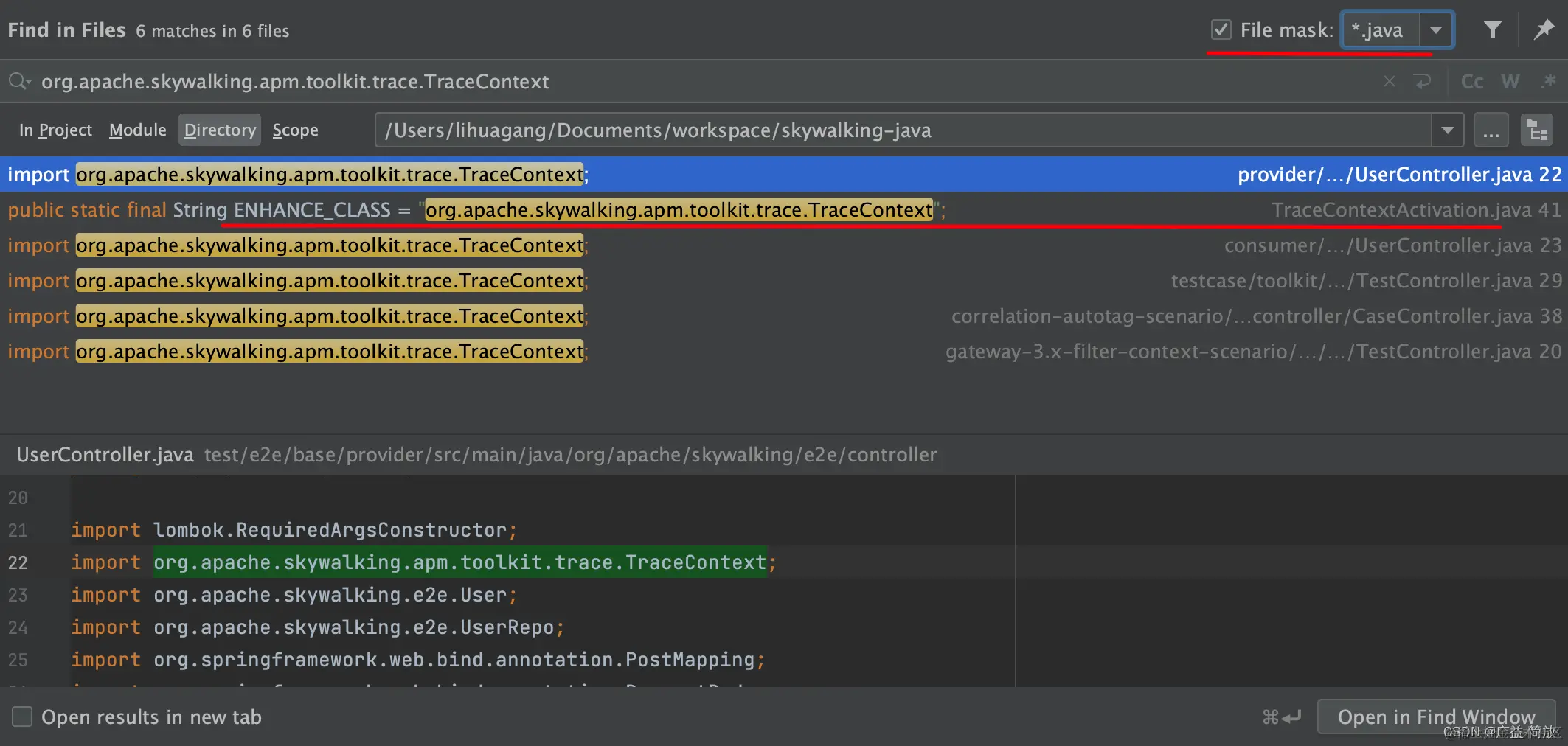Select gateway-3.x TestController.java line 20 result

[784, 352]
